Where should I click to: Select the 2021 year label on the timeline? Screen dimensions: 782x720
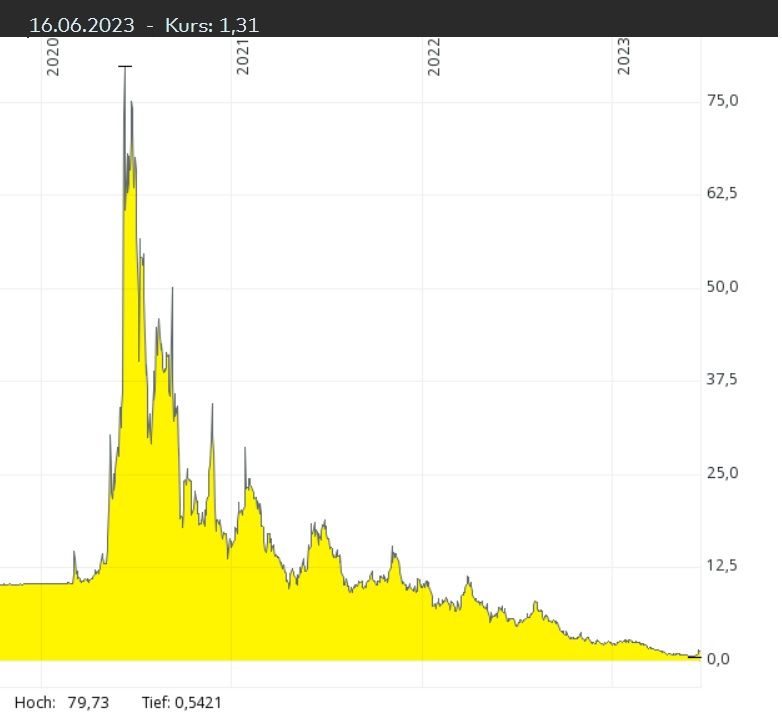(x=243, y=59)
